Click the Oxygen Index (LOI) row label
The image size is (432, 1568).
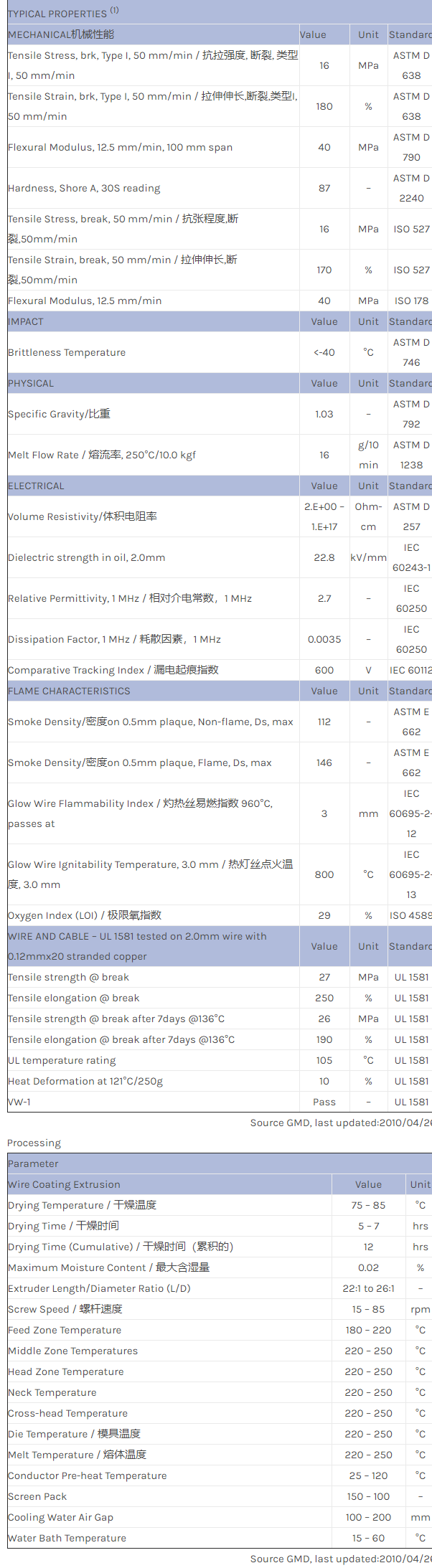click(85, 915)
